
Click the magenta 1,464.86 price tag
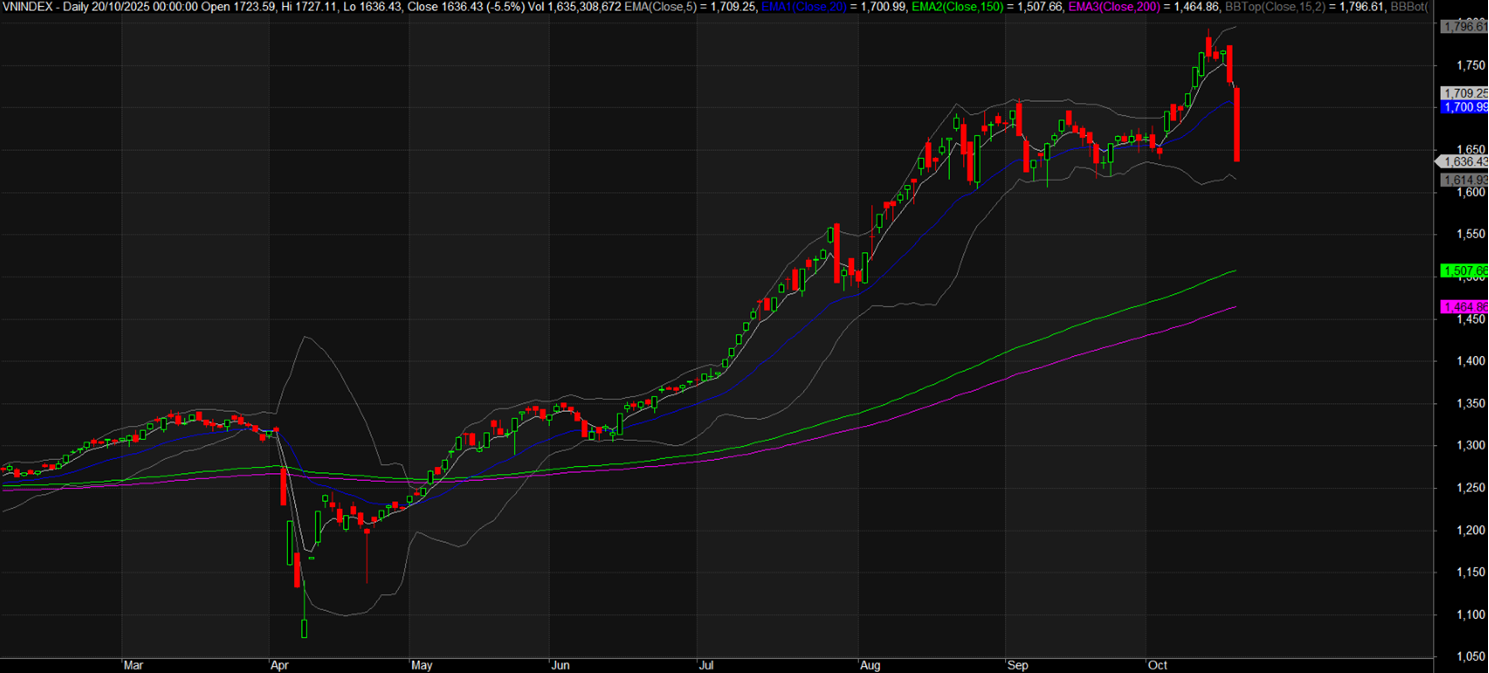point(1463,307)
